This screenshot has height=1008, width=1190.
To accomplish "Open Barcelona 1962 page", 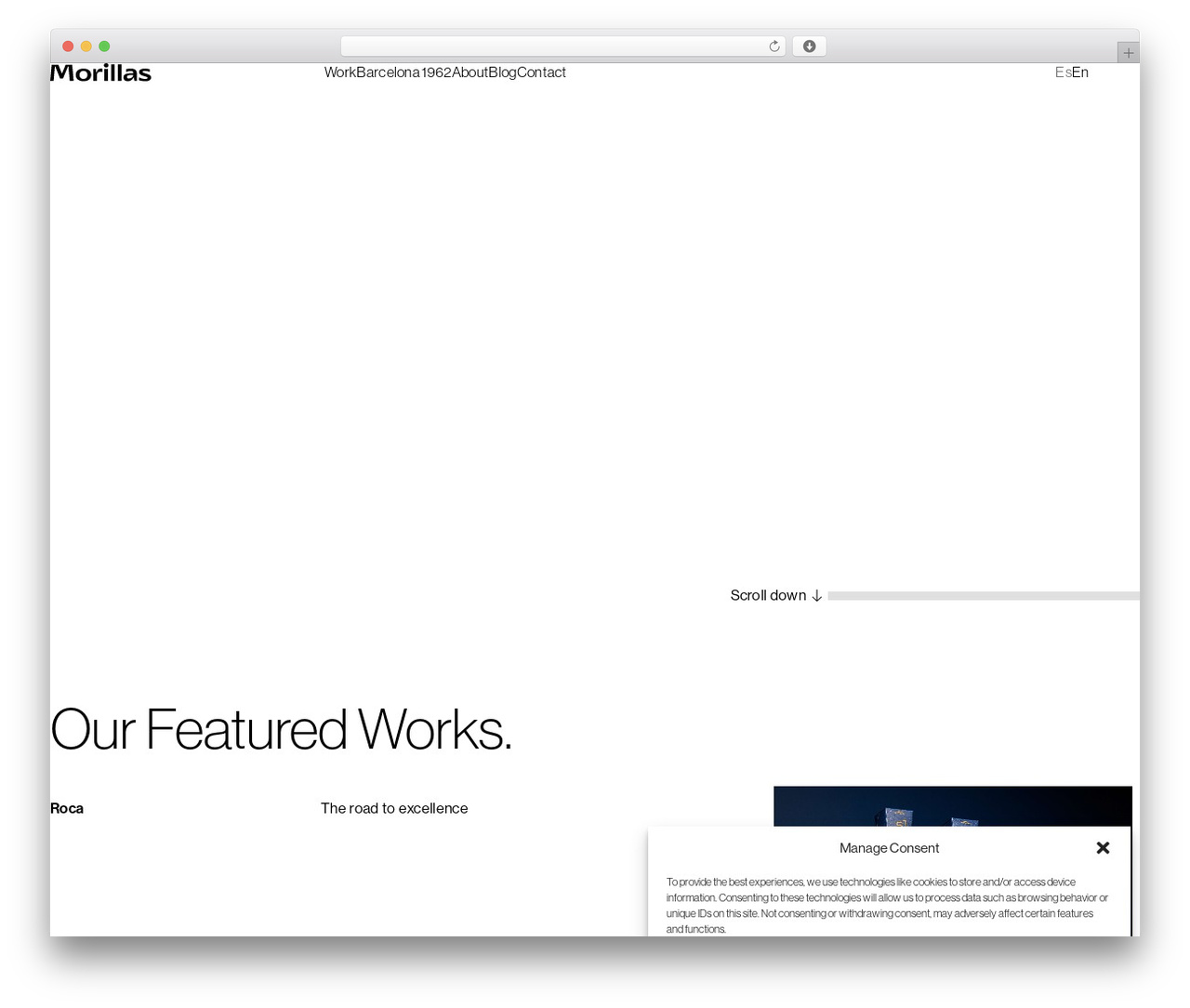I will [403, 73].
